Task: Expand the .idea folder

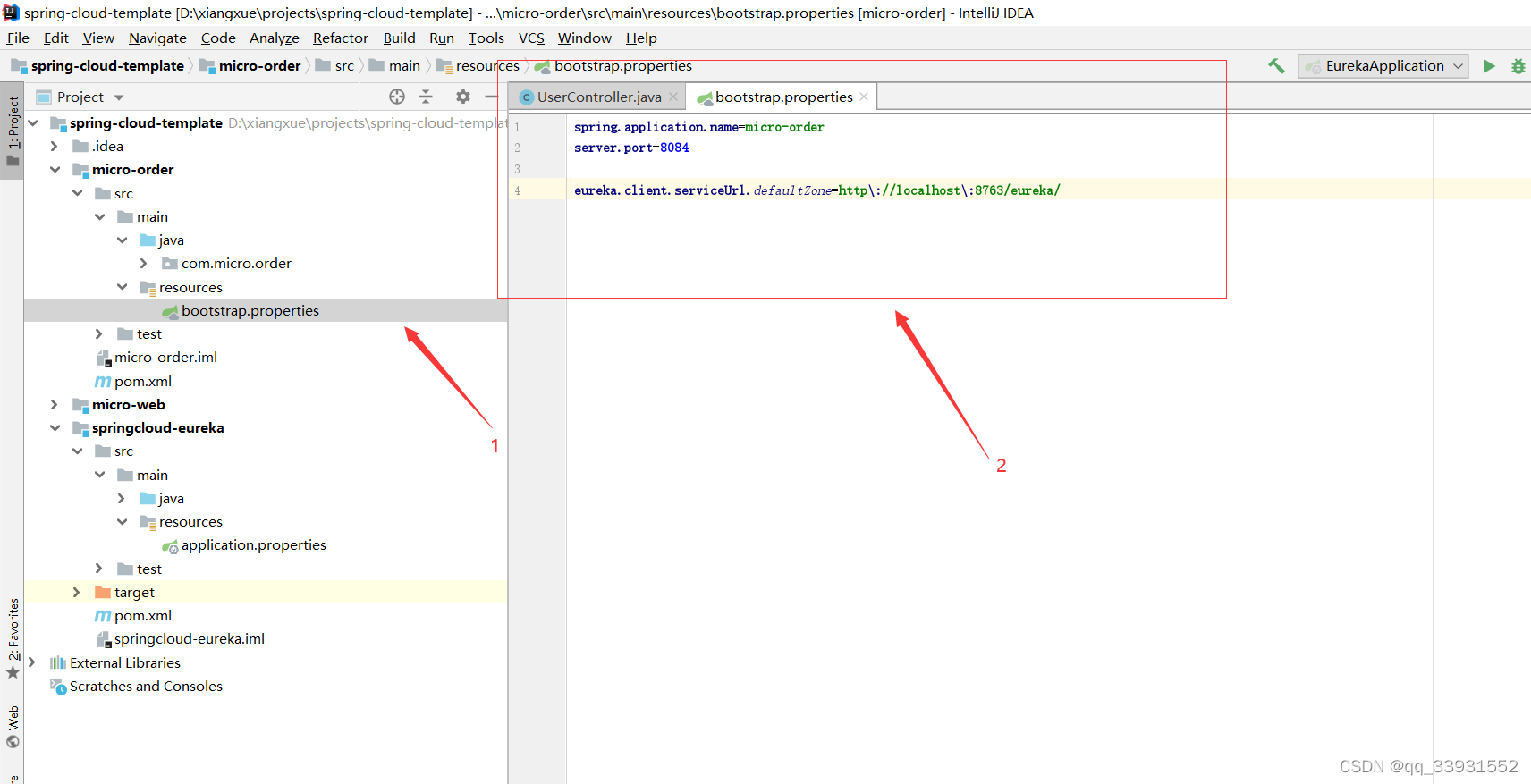Action: (55, 146)
